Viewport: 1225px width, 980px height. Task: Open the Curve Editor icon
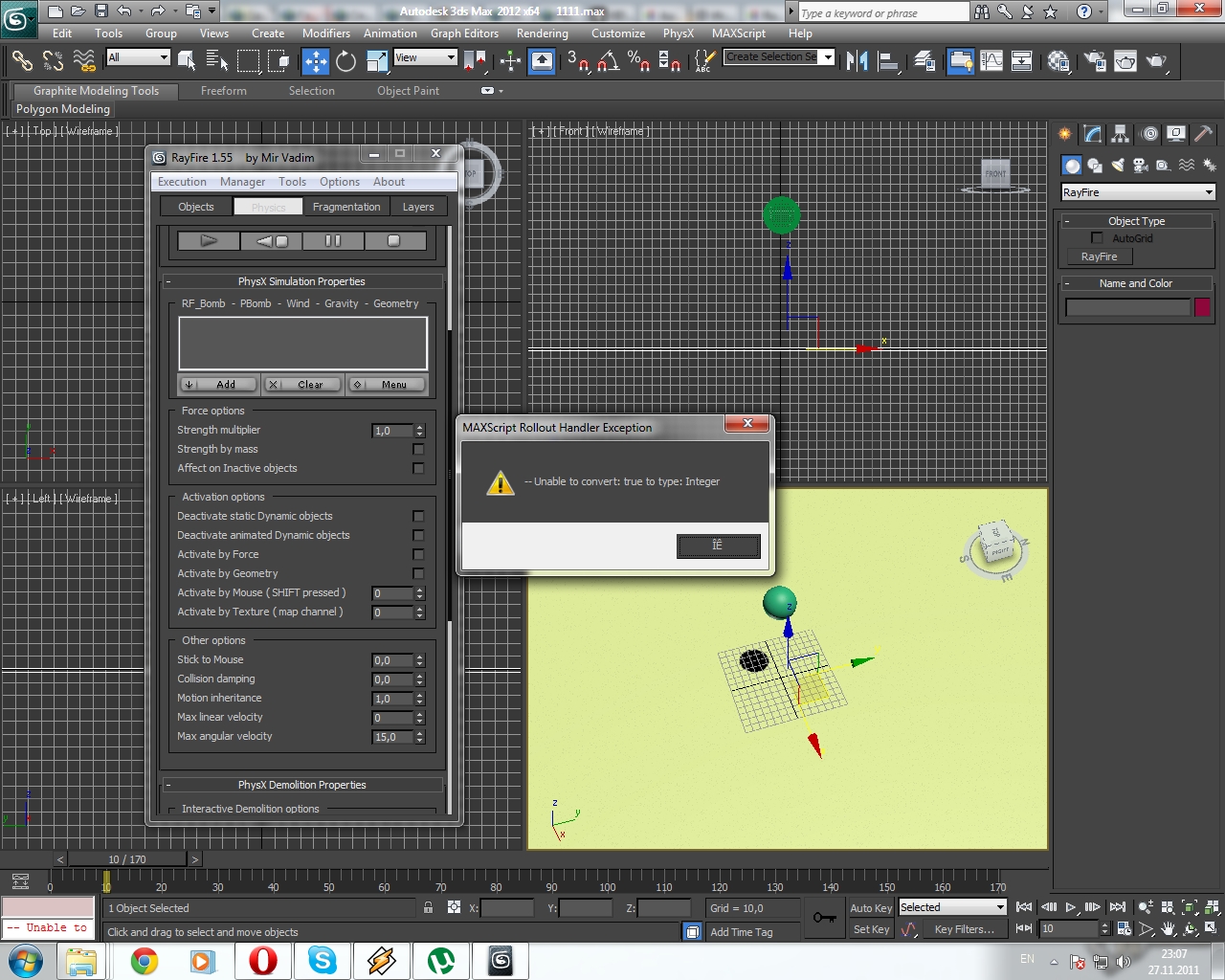tap(991, 62)
